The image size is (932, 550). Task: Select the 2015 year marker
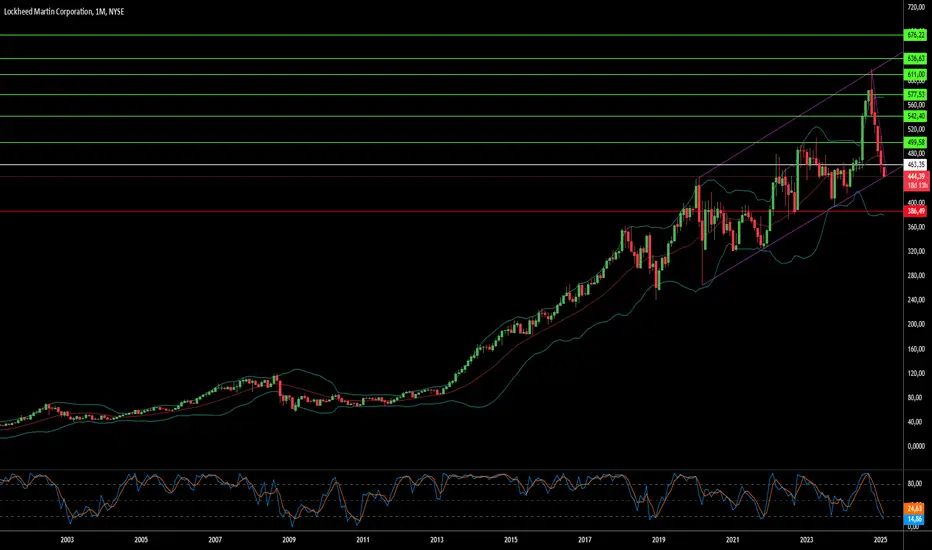coord(511,540)
